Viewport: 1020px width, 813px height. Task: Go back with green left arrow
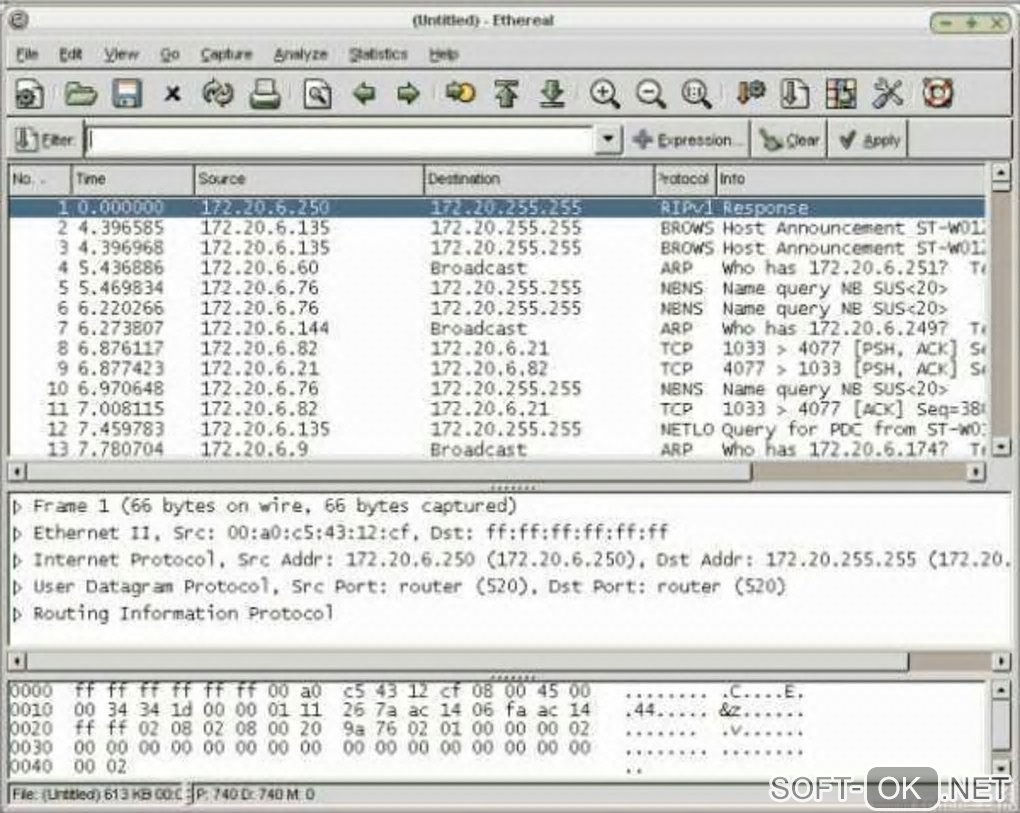tap(364, 94)
